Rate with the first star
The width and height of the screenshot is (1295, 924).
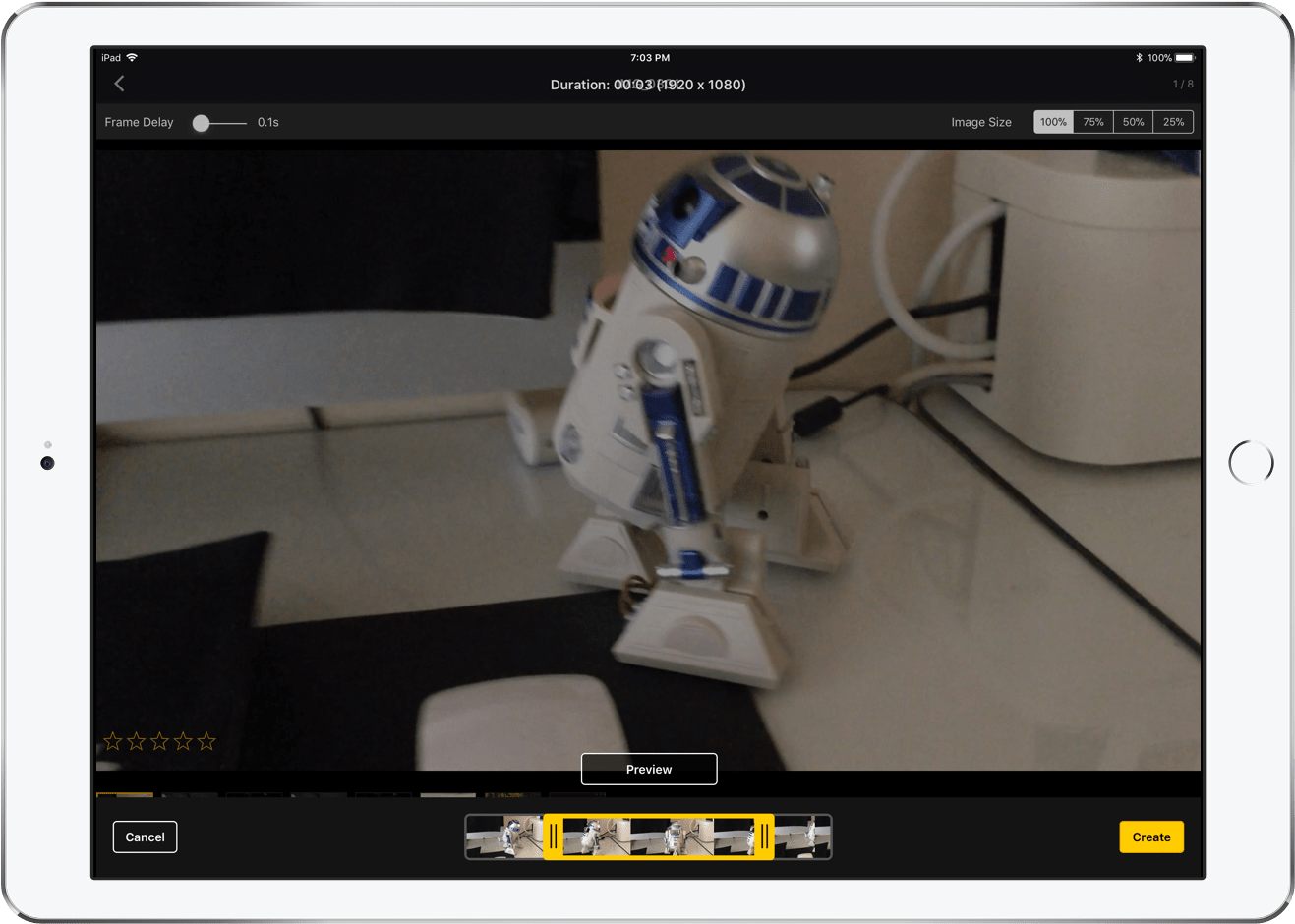[113, 741]
